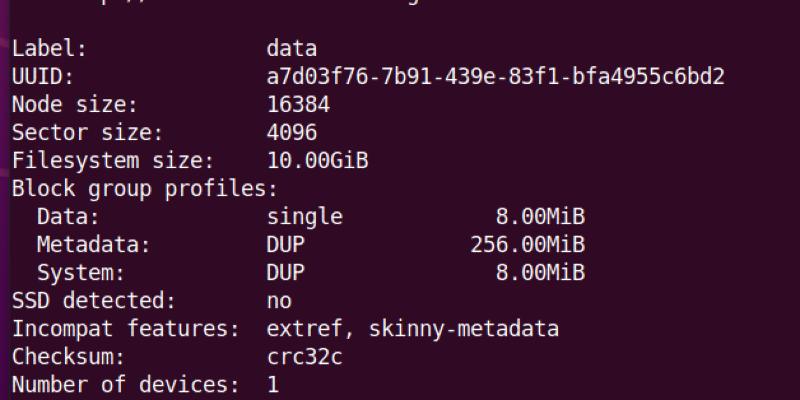Screen dimensions: 800x400
Task: Click DUP in the System row
Action: pos(285,272)
